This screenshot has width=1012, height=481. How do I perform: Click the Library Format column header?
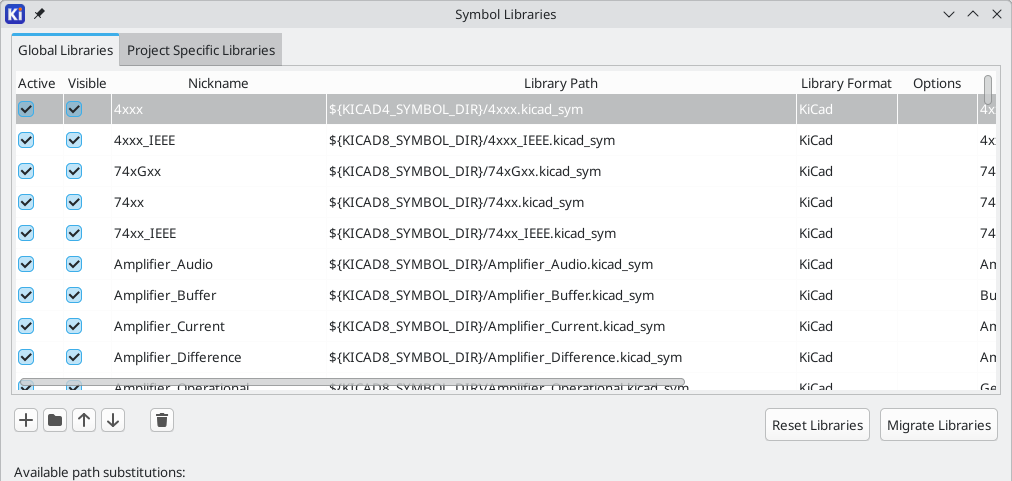coord(846,83)
